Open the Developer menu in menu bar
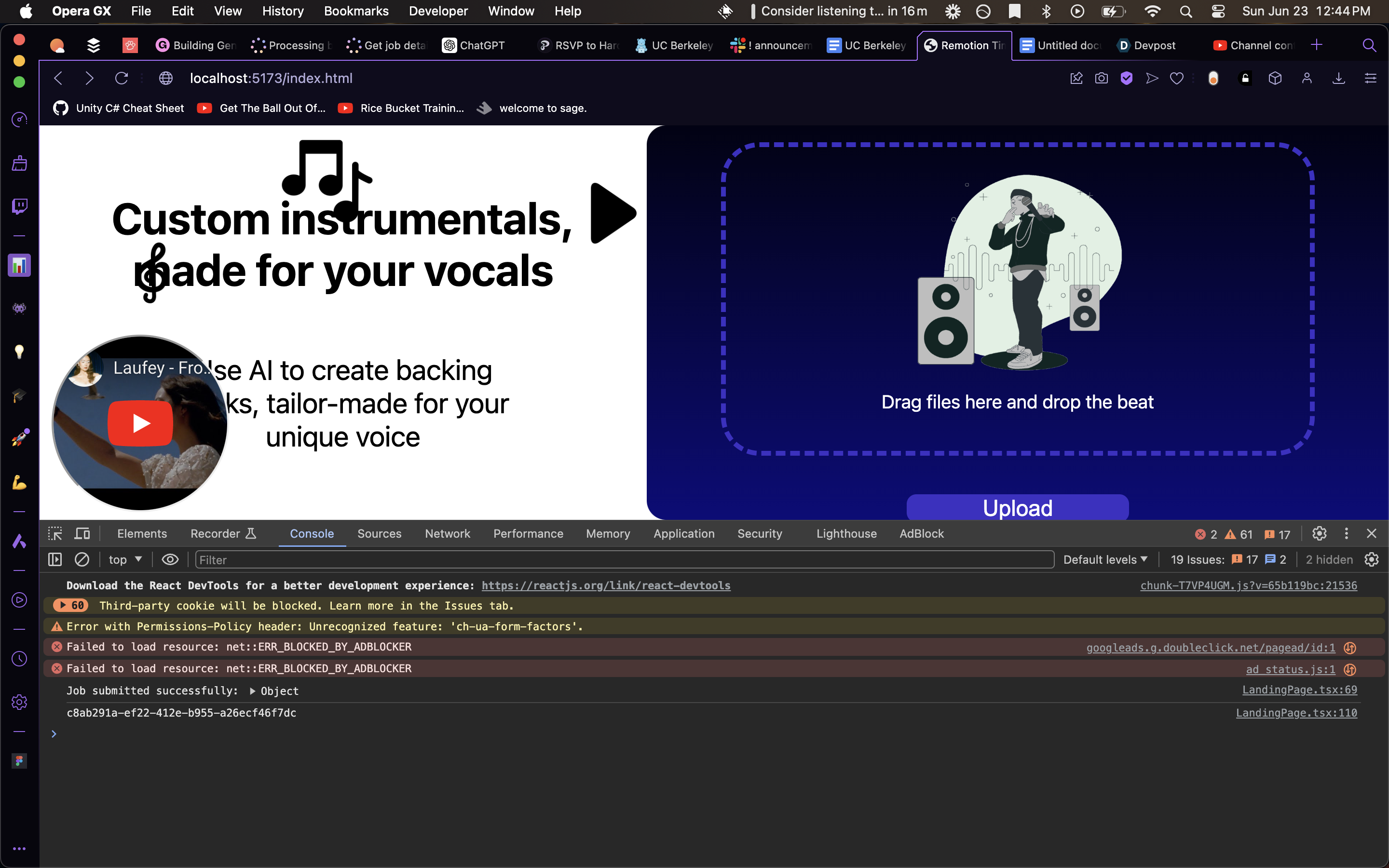Screen dimensions: 1389x868 (438, 11)
